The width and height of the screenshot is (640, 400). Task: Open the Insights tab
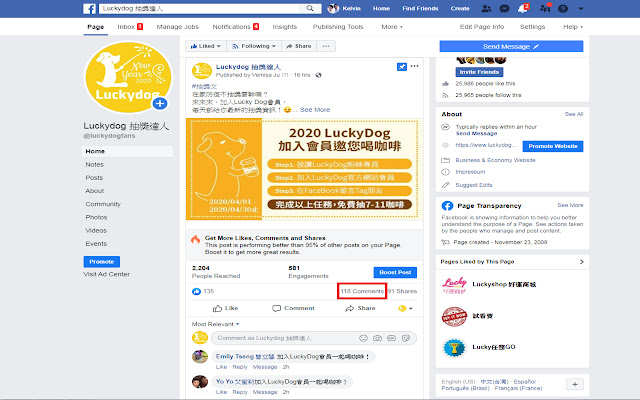coord(284,27)
